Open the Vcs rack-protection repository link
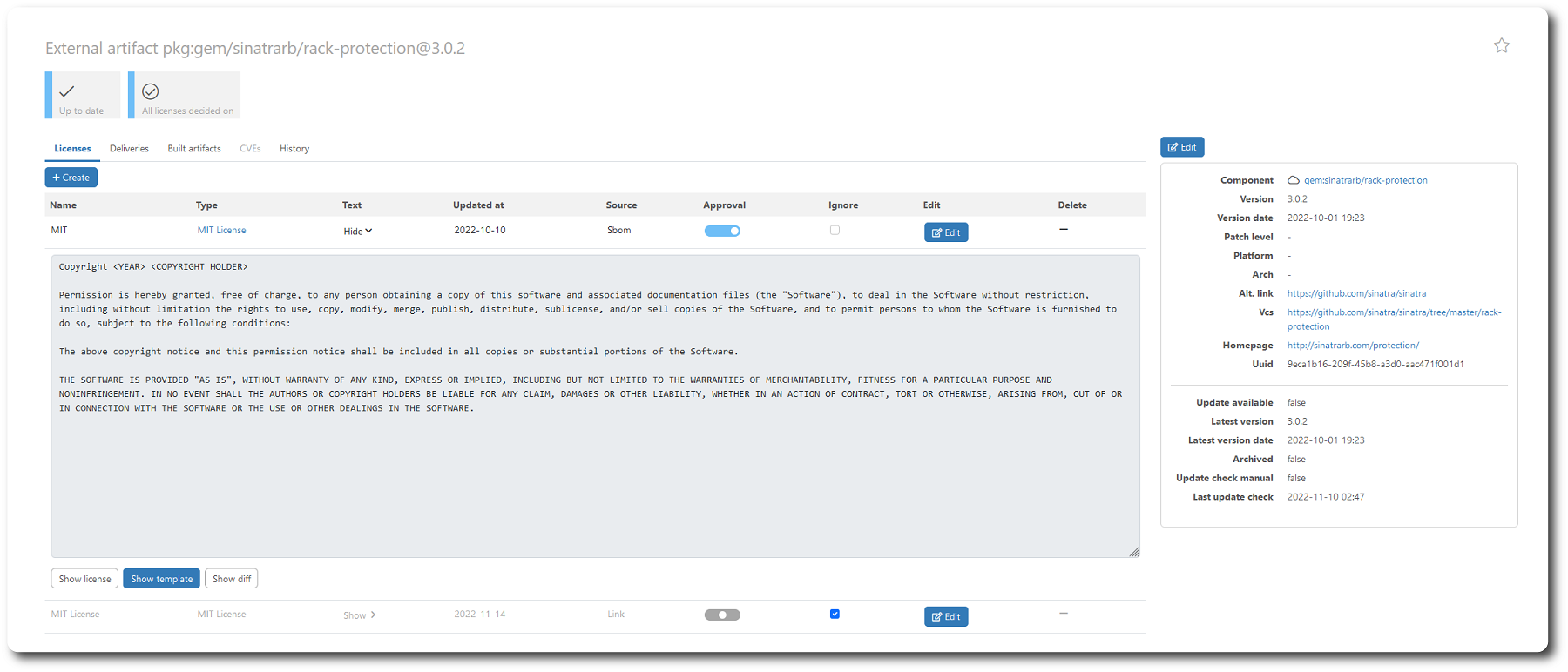The width and height of the screenshot is (1568, 672). coord(1394,319)
